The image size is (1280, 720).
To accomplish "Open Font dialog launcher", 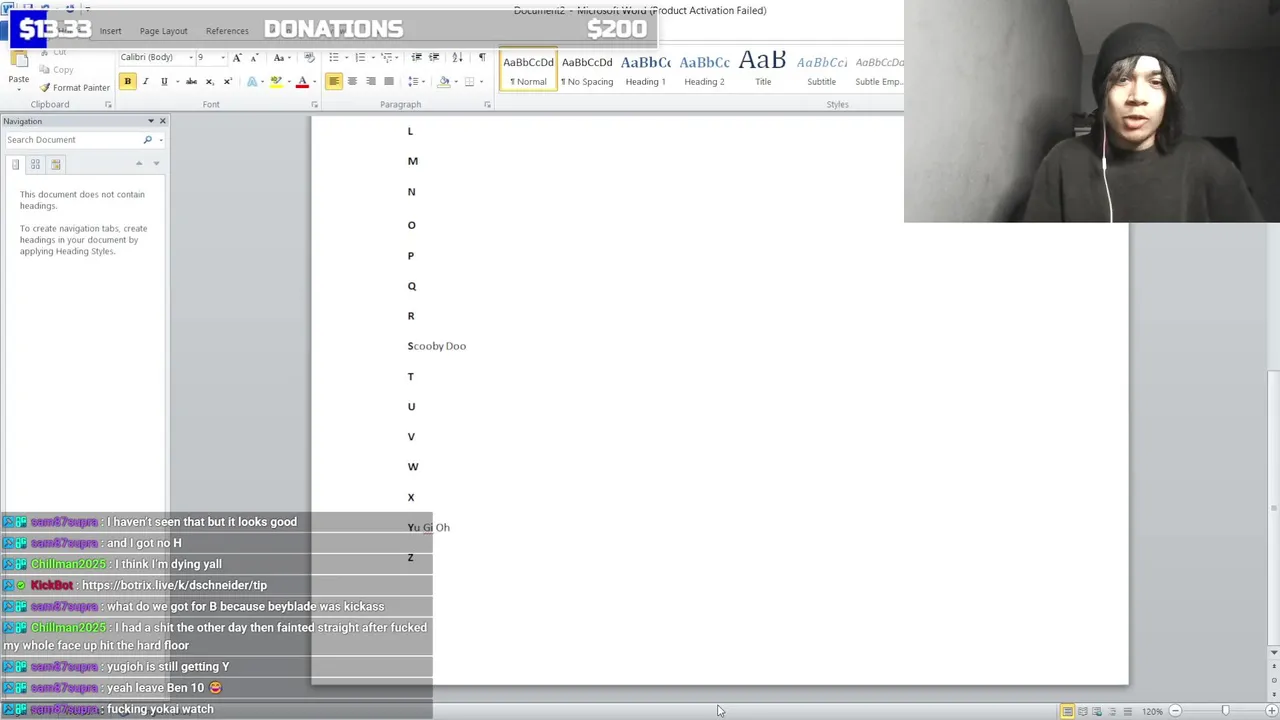I will [x=314, y=105].
